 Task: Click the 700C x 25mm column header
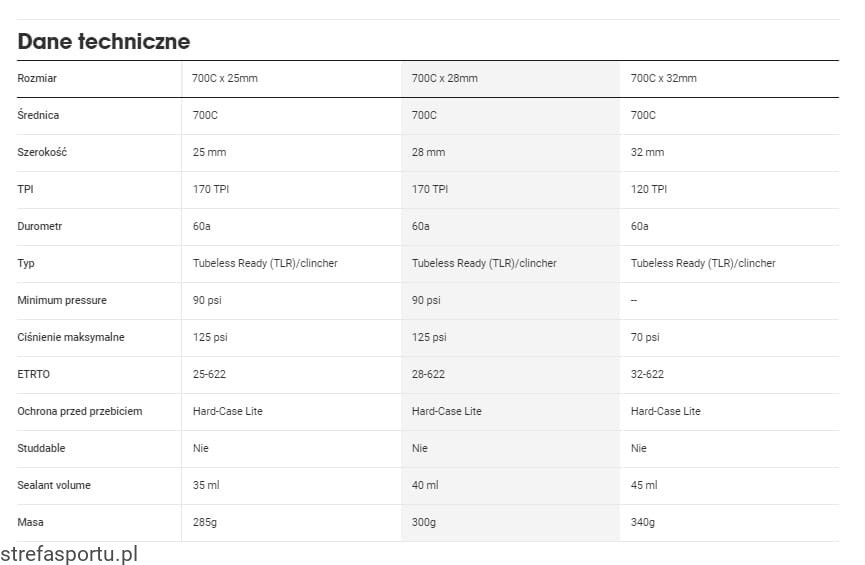tap(225, 78)
